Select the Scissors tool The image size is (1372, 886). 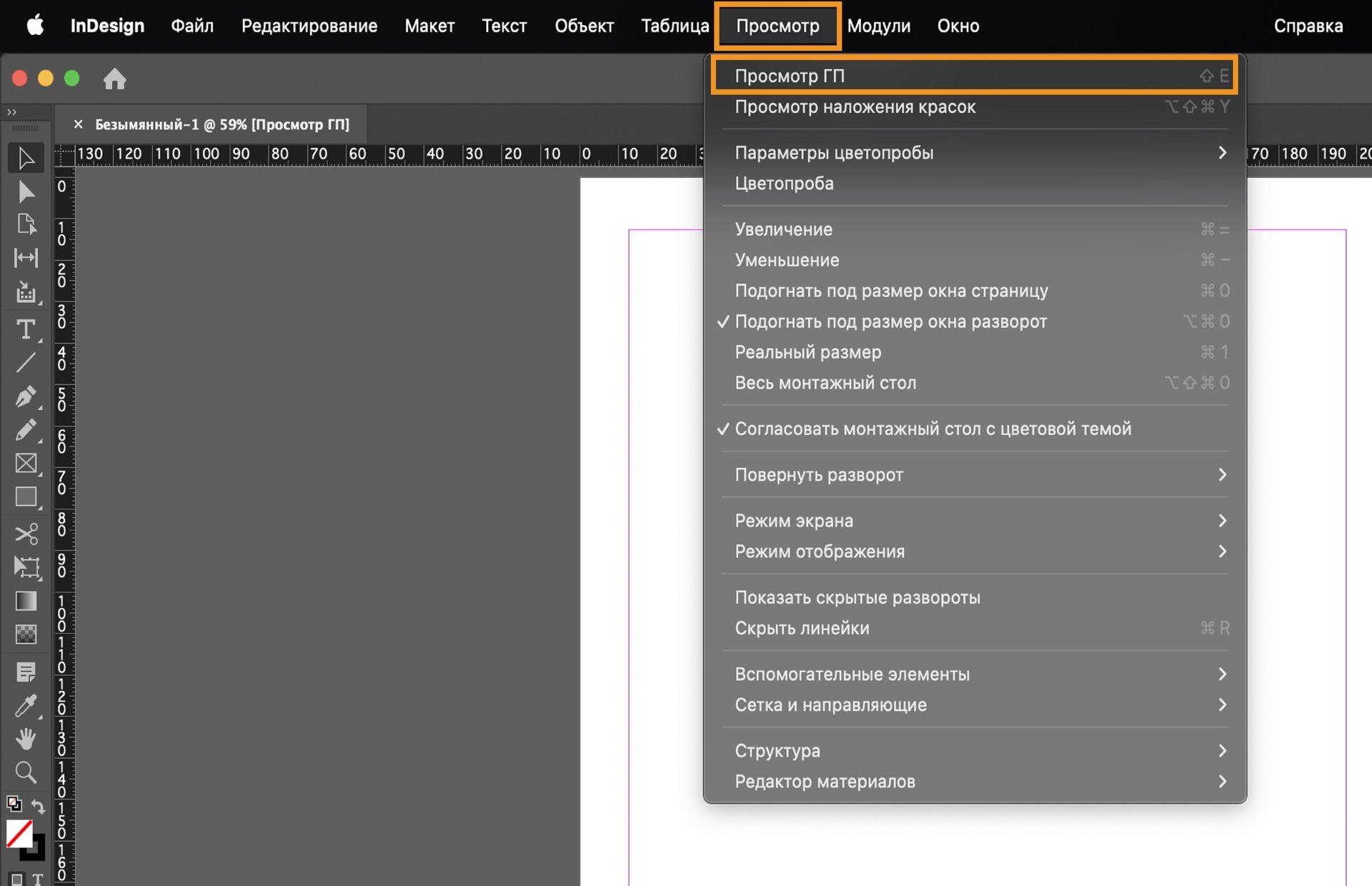click(26, 534)
